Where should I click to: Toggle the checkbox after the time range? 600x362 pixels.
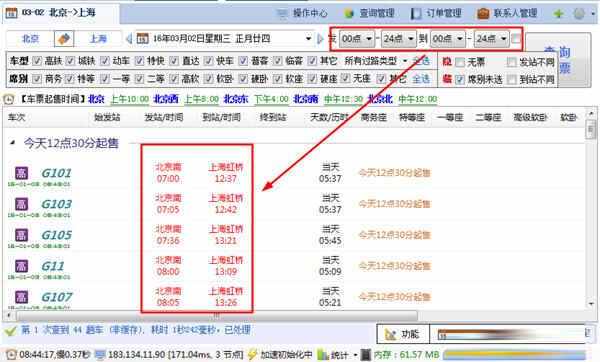pyautogui.click(x=516, y=39)
